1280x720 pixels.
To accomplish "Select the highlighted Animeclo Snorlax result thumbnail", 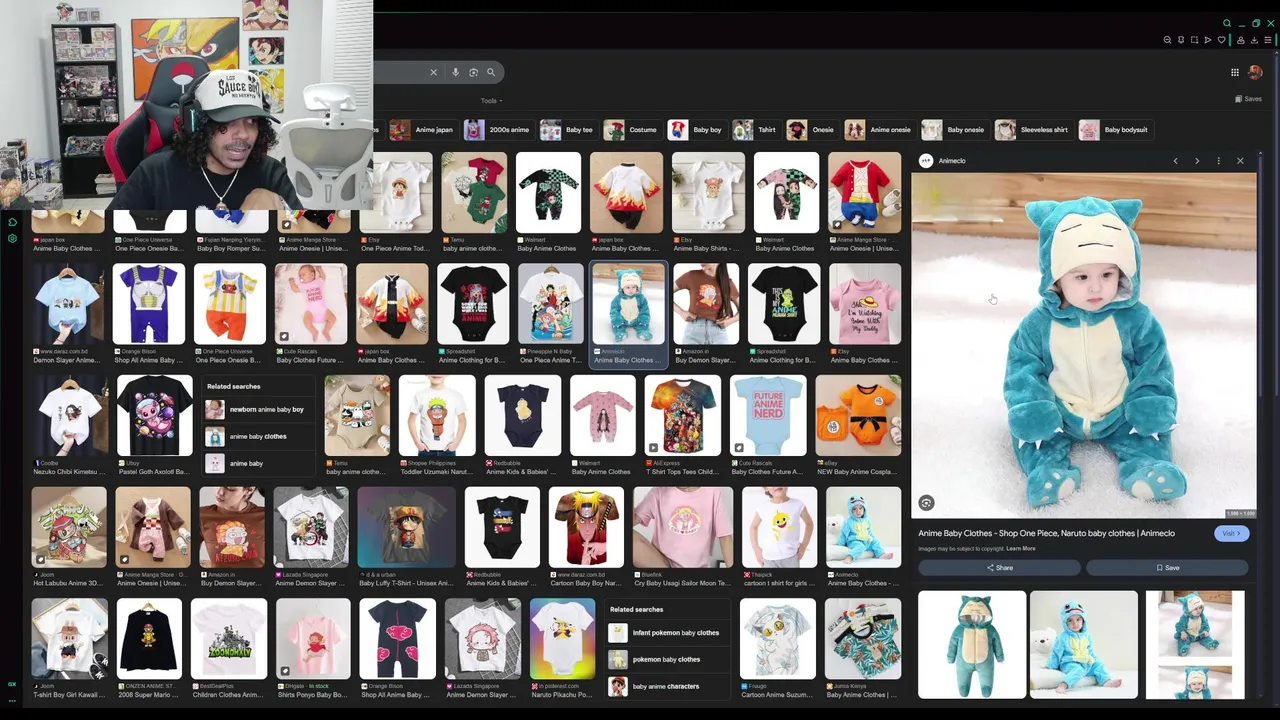I will point(628,305).
